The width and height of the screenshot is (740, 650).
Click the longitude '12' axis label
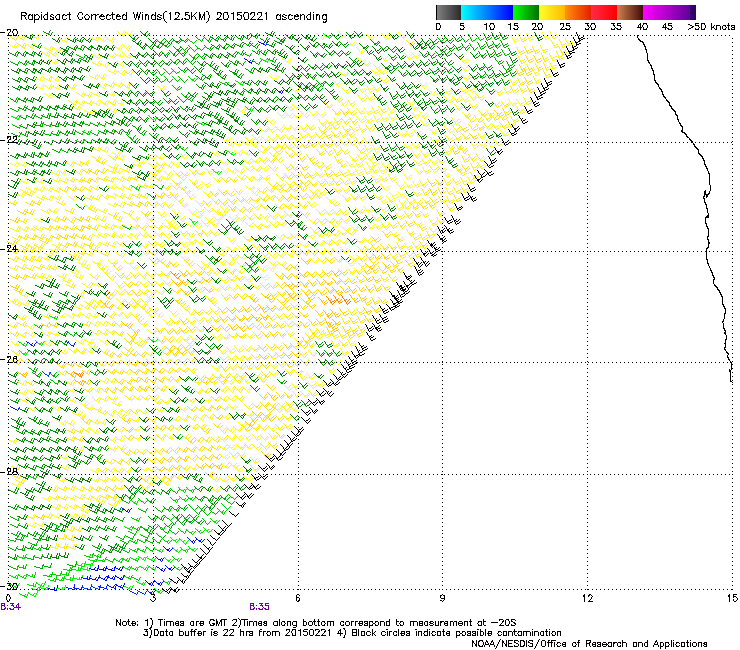point(587,598)
